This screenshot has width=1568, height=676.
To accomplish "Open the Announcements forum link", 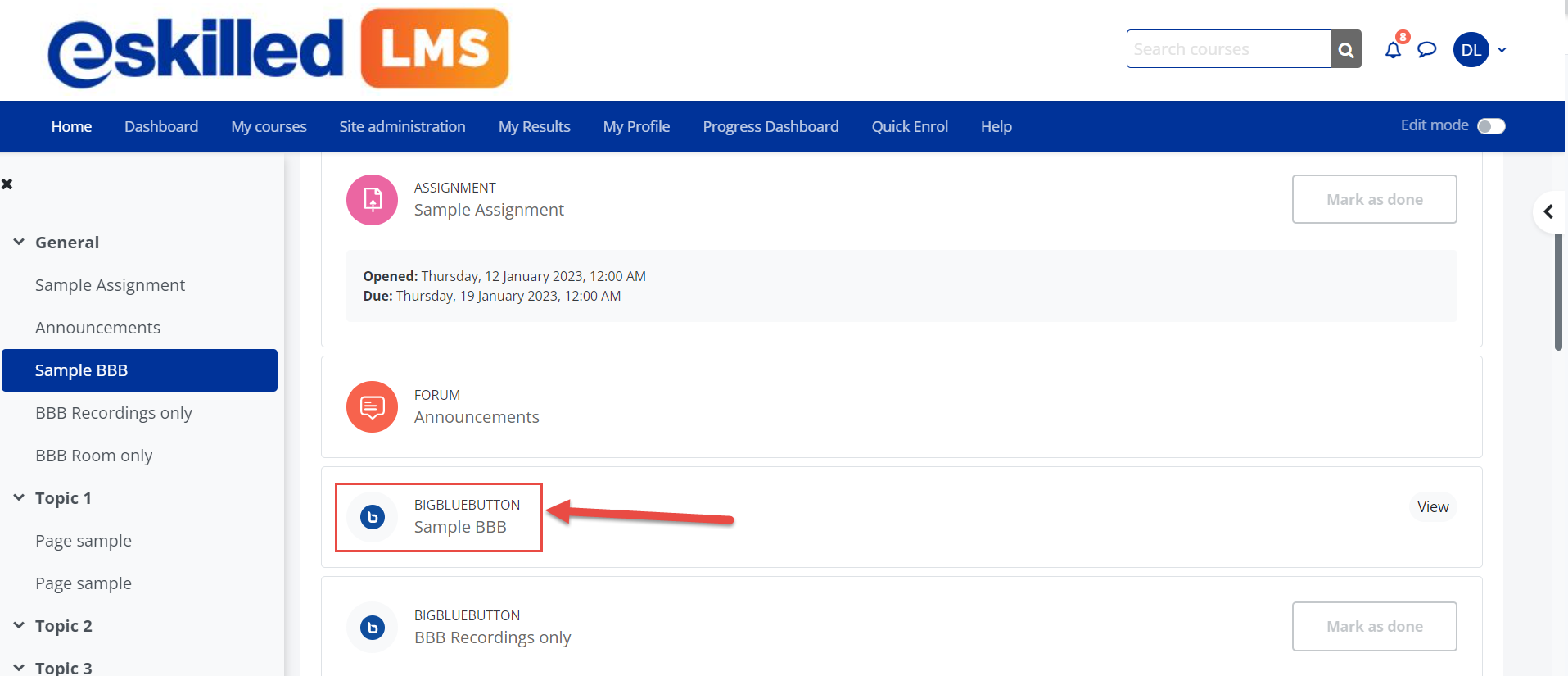I will coord(477,417).
